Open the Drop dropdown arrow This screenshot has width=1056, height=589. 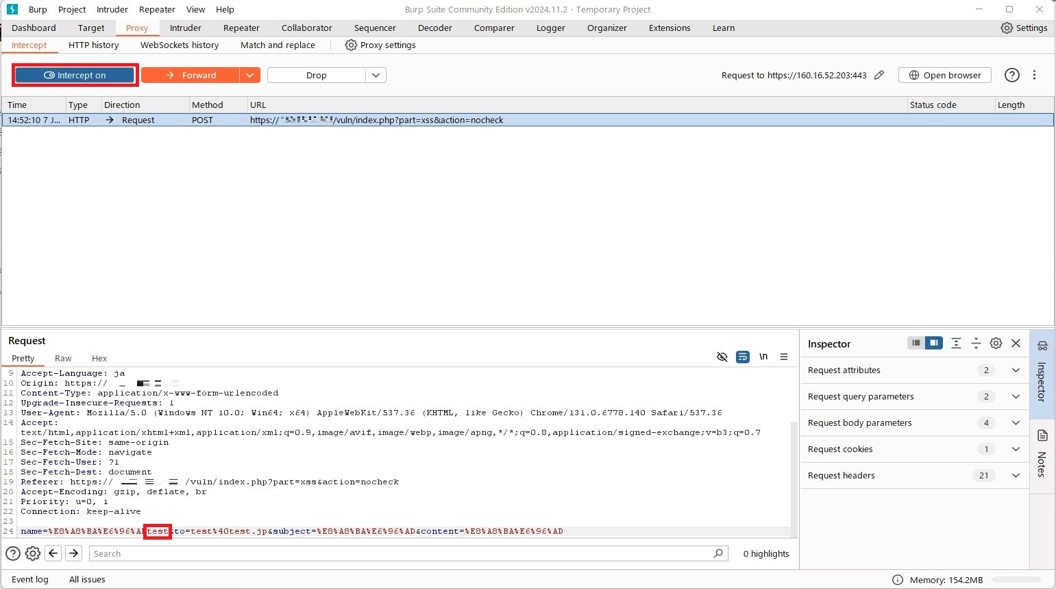375,75
